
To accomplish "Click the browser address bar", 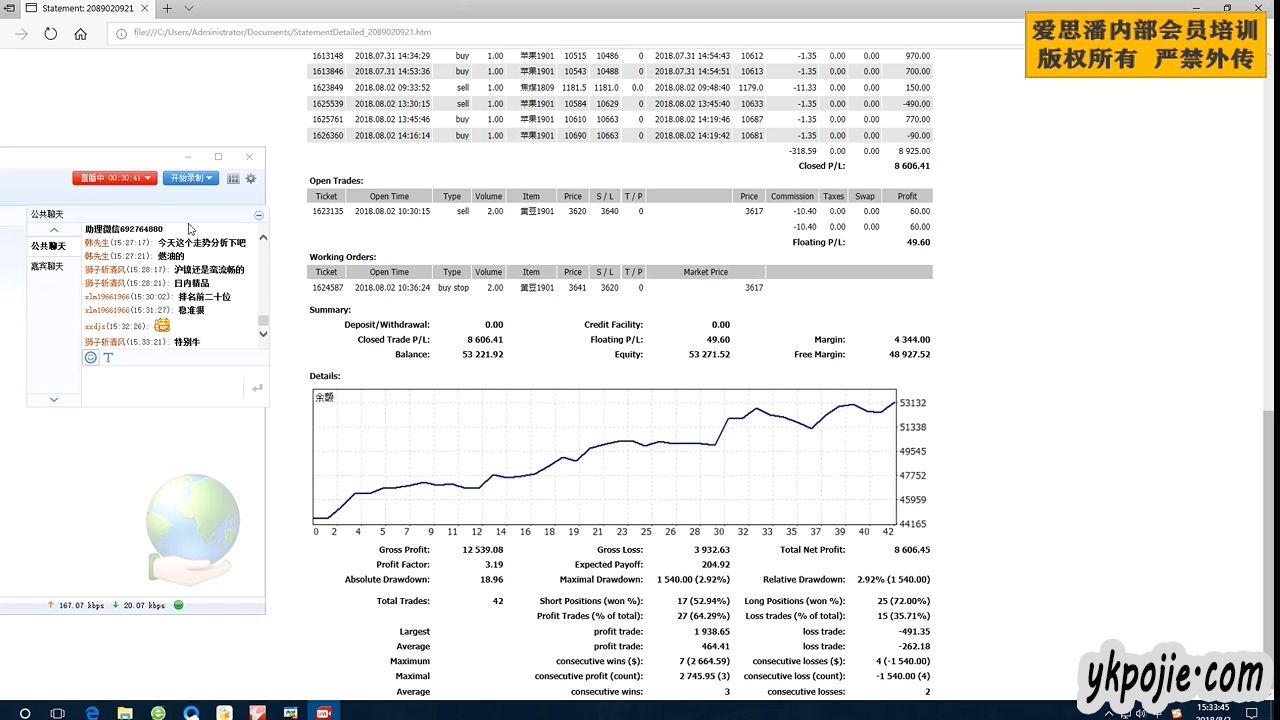I will pyautogui.click(x=500, y=33).
